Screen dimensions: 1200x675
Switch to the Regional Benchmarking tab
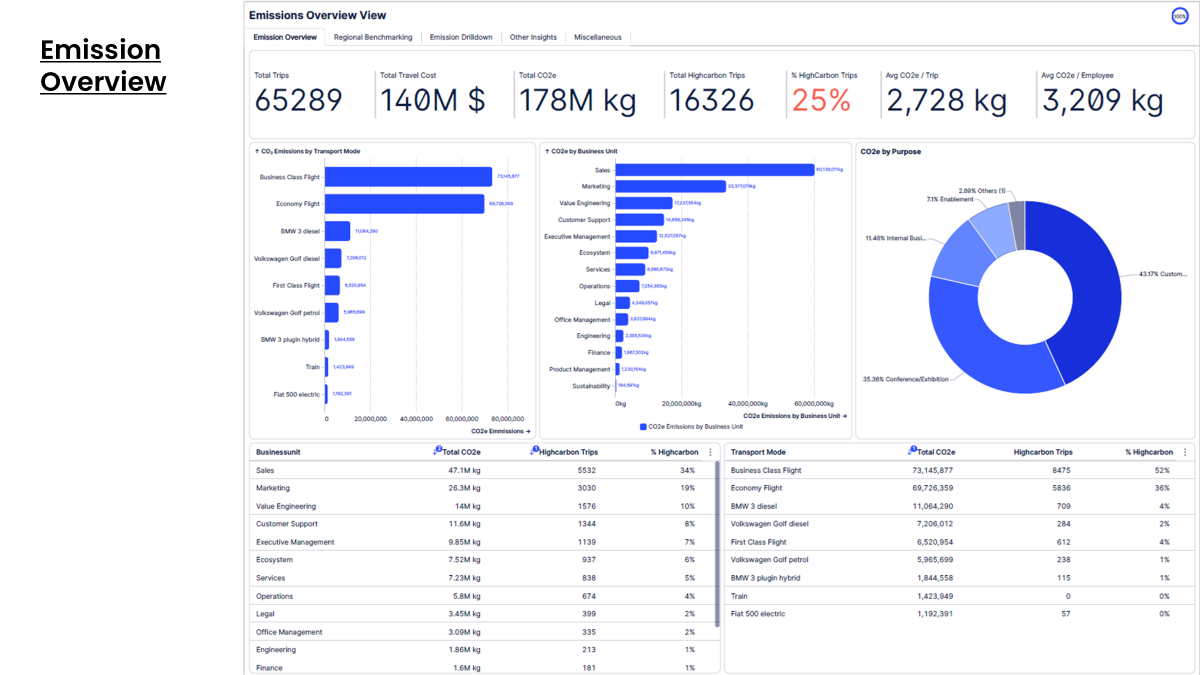(373, 37)
